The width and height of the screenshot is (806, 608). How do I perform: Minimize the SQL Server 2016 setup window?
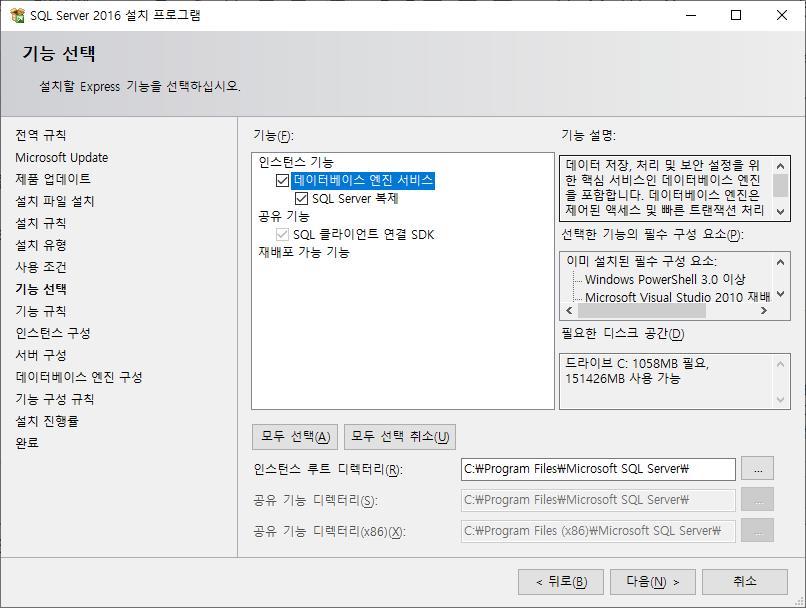(691, 15)
